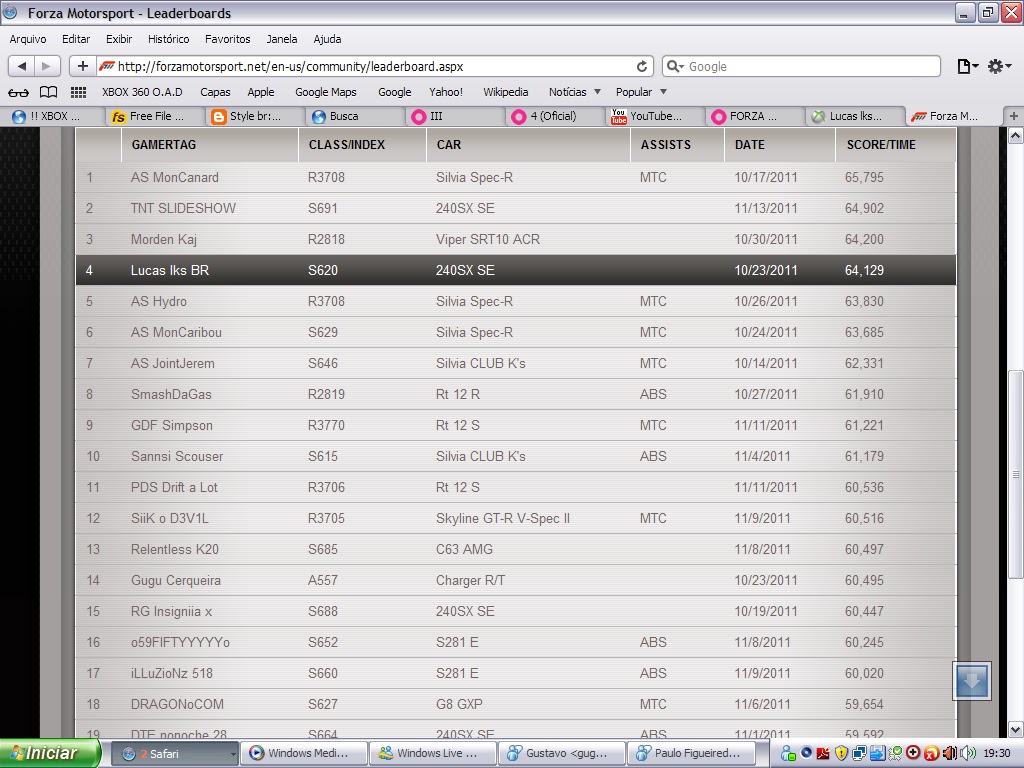Image resolution: width=1024 pixels, height=768 pixels.
Task: Open the Reading List glasses icon
Action: [x=18, y=92]
